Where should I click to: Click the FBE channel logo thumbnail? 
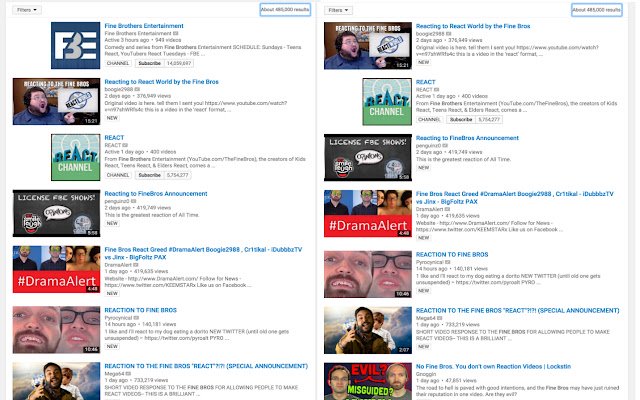tap(76, 45)
